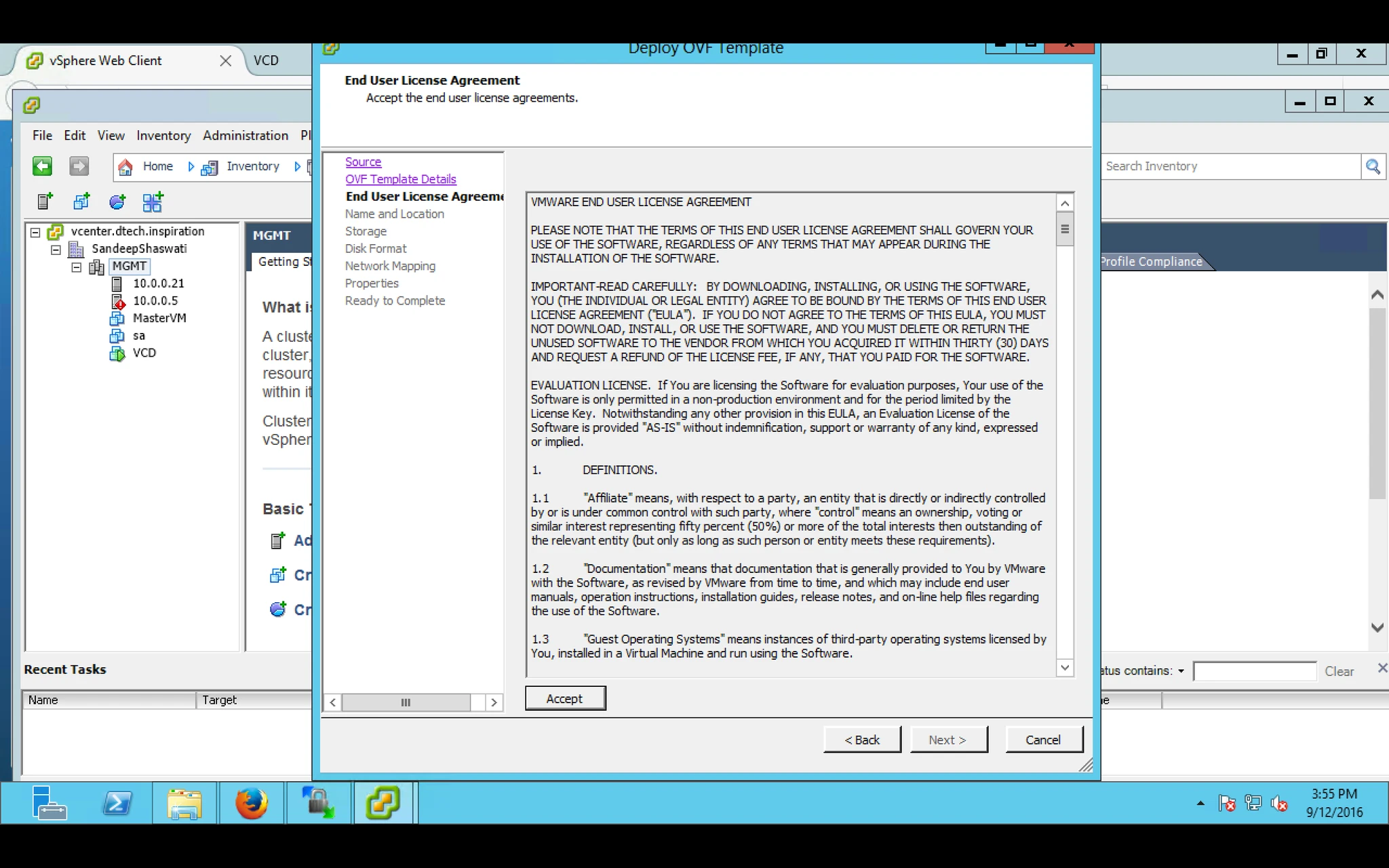1389x868 pixels.
Task: Select the MasterVM virtual machine
Action: [x=159, y=318]
